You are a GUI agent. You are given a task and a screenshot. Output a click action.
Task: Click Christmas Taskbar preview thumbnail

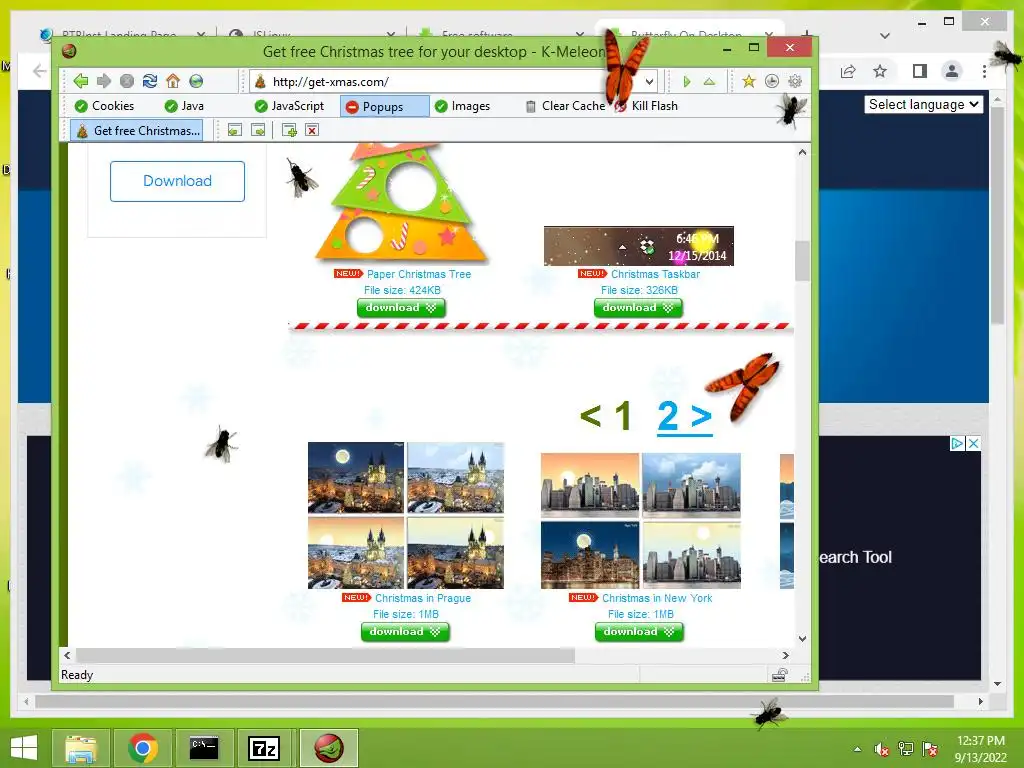pyautogui.click(x=639, y=246)
